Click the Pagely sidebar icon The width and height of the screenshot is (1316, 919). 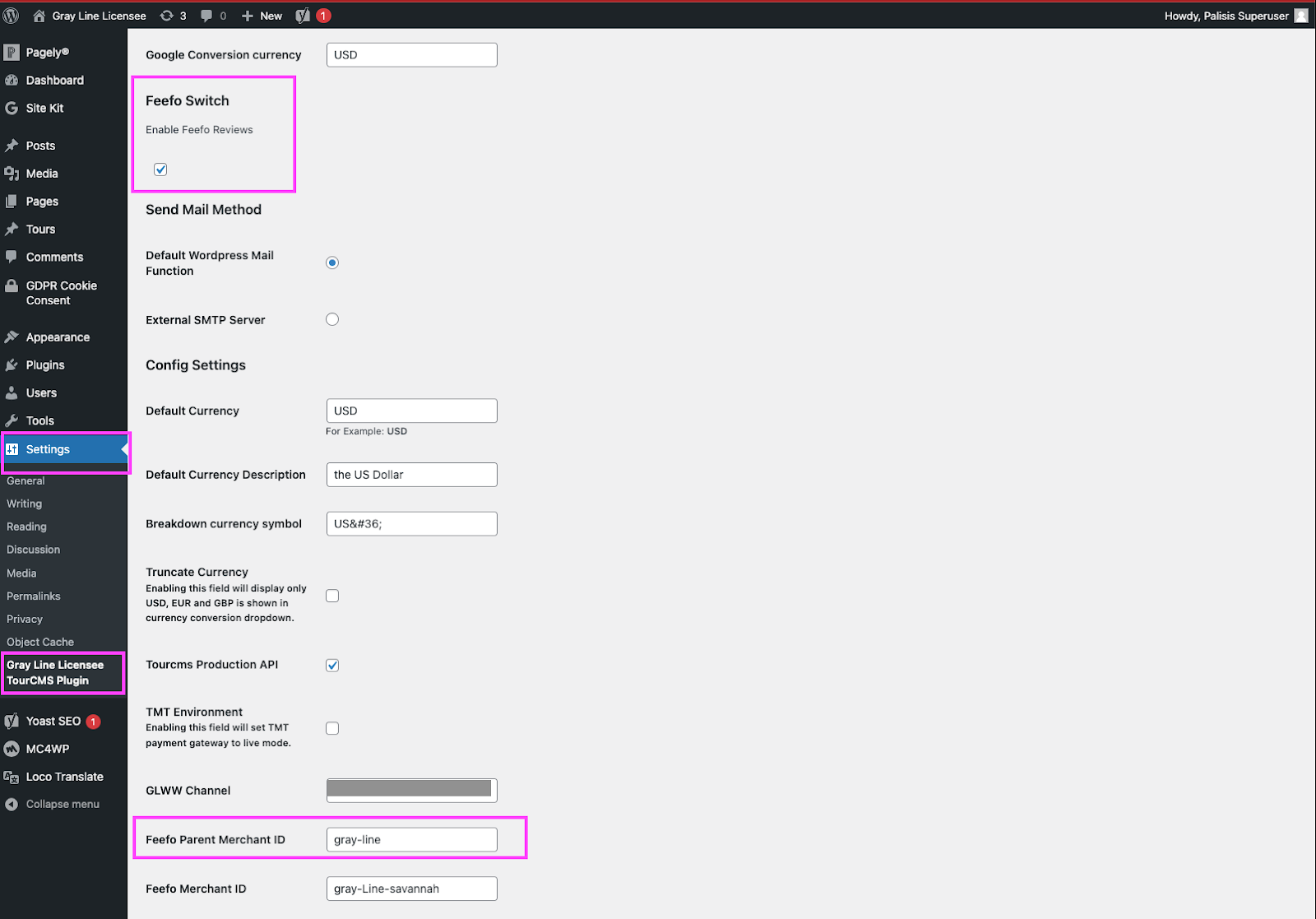(x=12, y=53)
